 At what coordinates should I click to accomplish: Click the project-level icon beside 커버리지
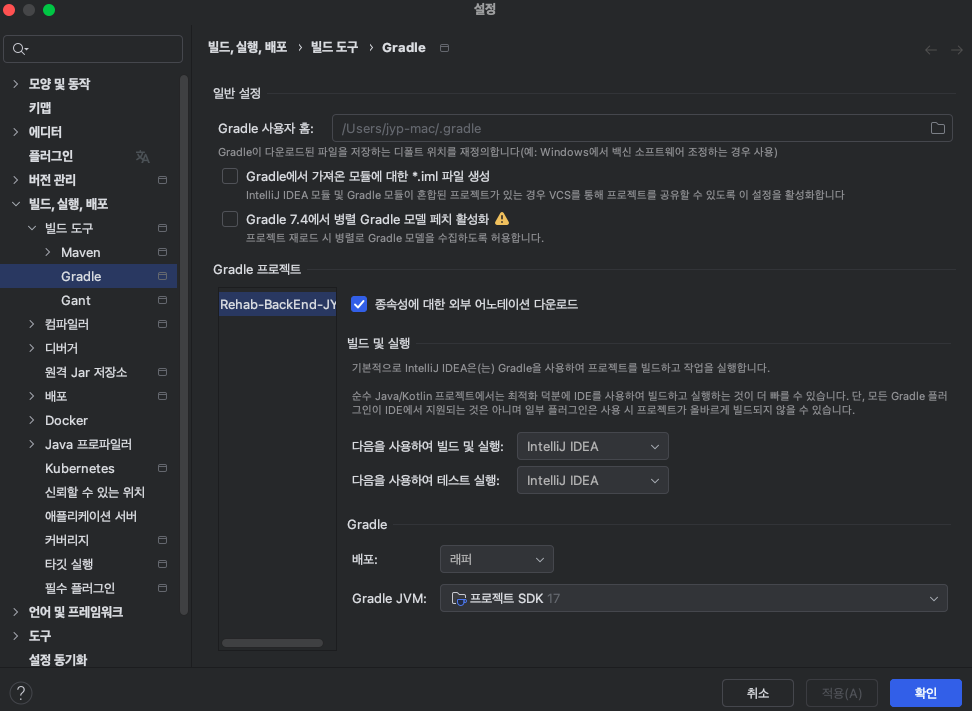click(162, 540)
